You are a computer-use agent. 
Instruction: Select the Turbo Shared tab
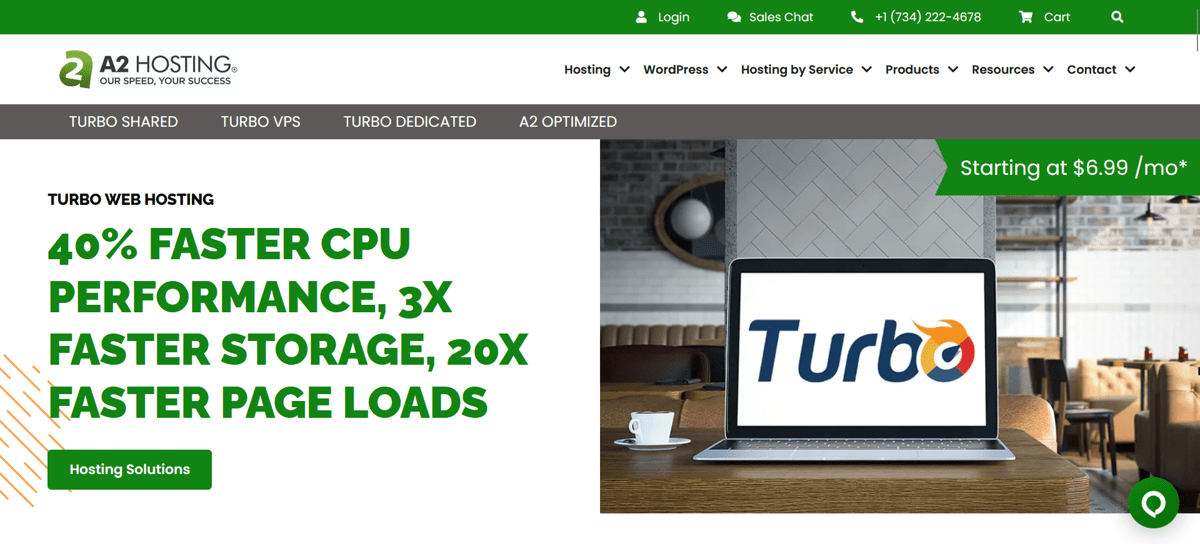123,122
